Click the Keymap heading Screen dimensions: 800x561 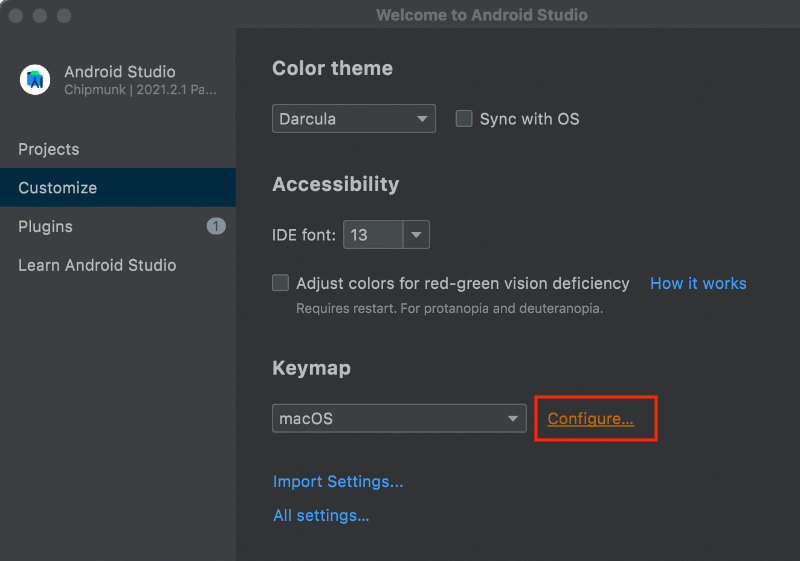(x=311, y=368)
